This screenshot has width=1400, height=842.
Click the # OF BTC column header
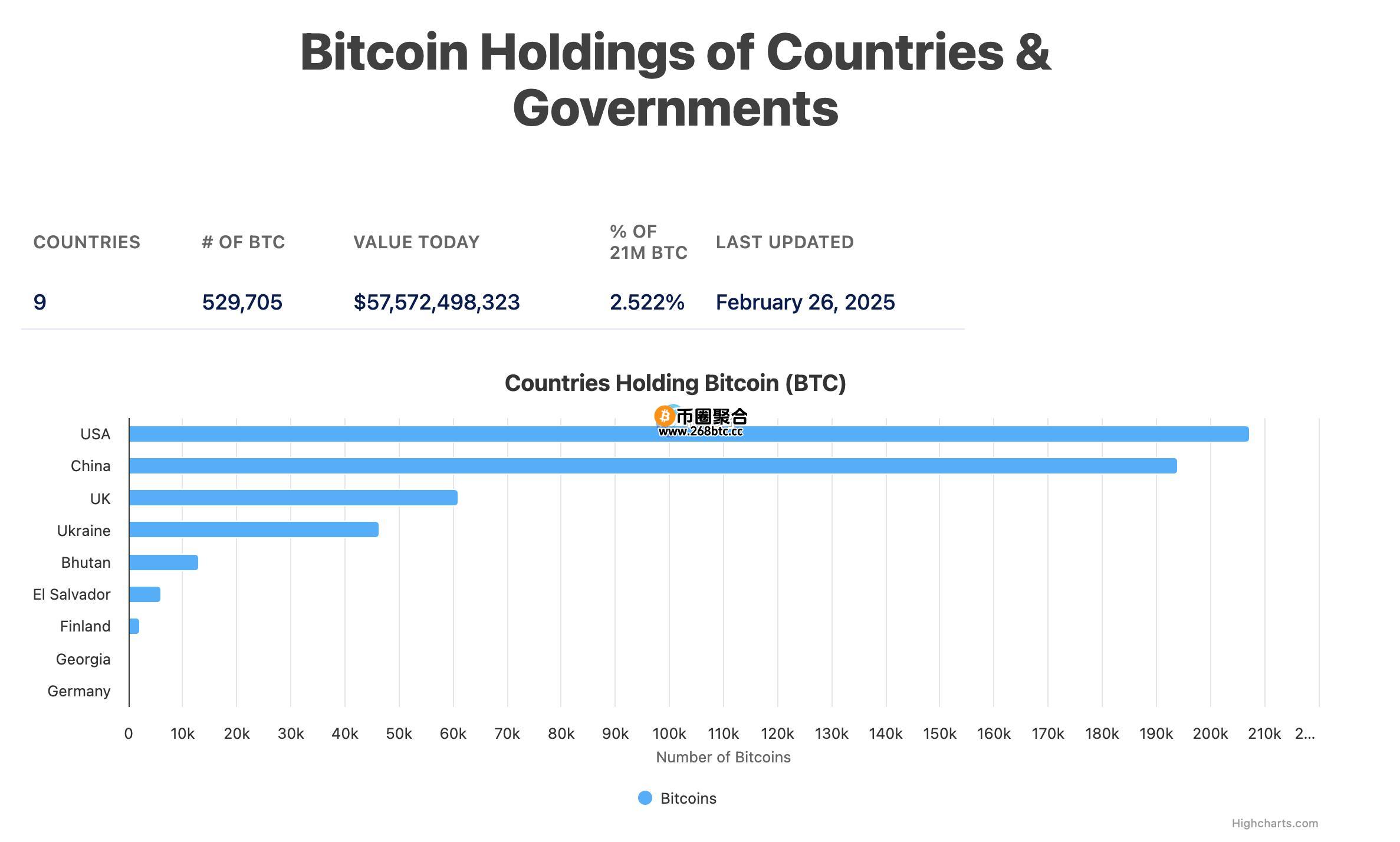[243, 242]
